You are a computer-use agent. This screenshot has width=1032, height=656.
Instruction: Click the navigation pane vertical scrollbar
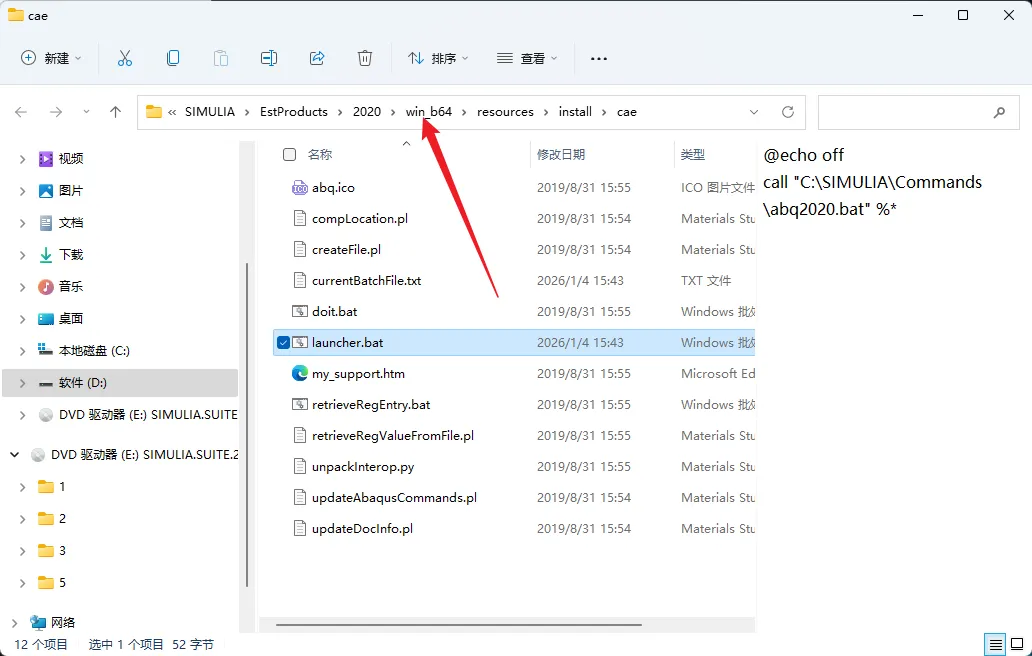(247, 424)
